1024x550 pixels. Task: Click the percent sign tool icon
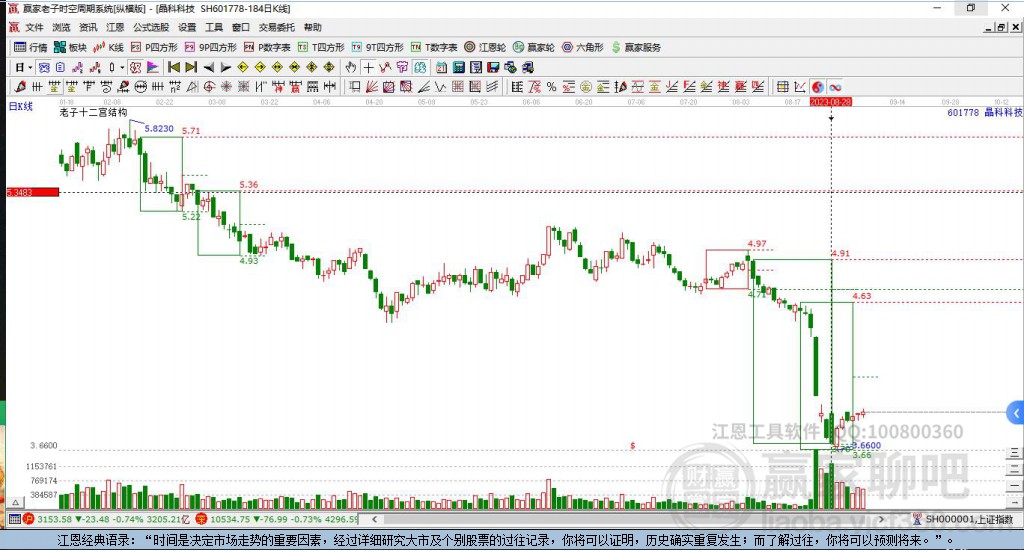pyautogui.click(x=552, y=87)
